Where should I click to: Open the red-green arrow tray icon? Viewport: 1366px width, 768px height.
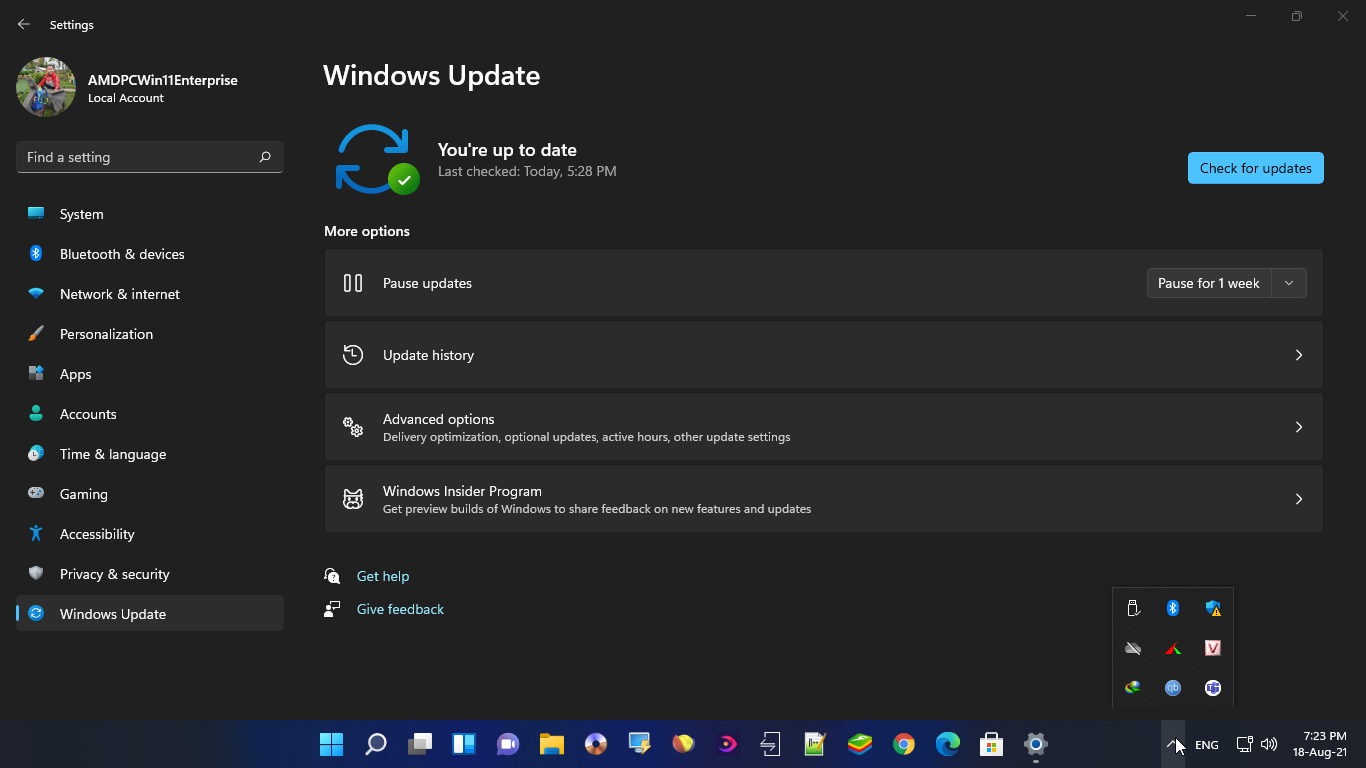(x=1173, y=648)
